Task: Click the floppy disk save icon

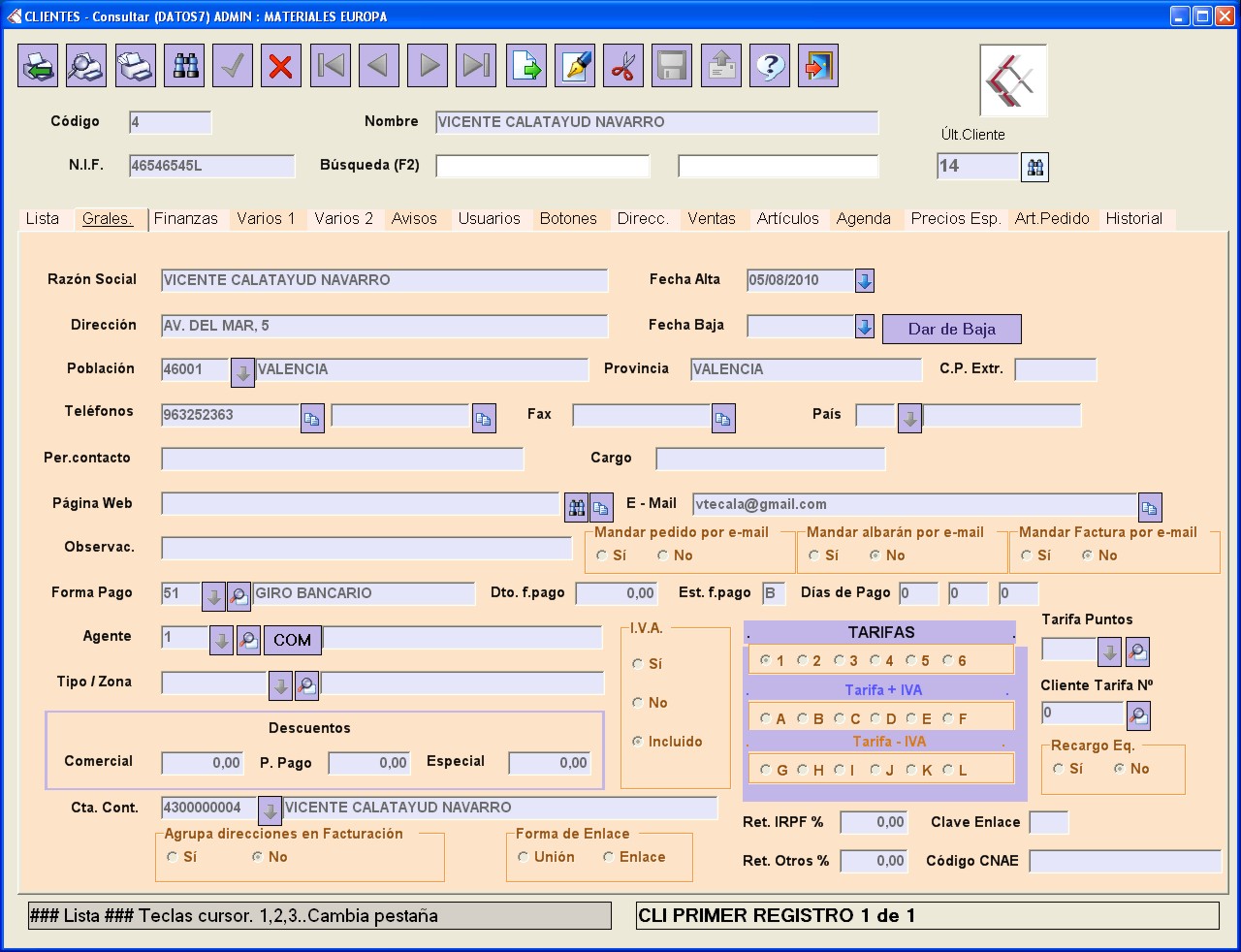Action: [672, 66]
